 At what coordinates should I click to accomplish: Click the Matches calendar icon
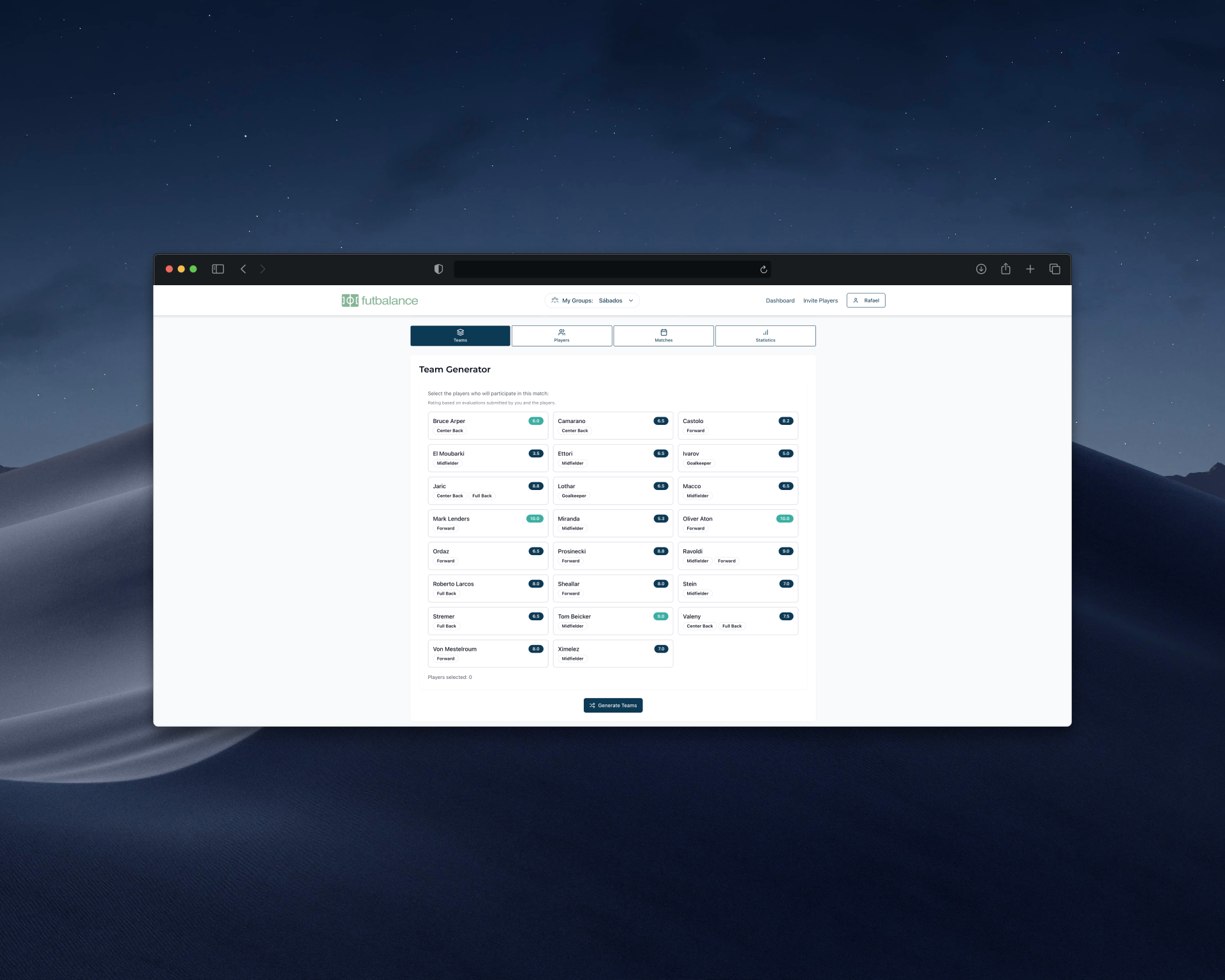click(x=664, y=332)
